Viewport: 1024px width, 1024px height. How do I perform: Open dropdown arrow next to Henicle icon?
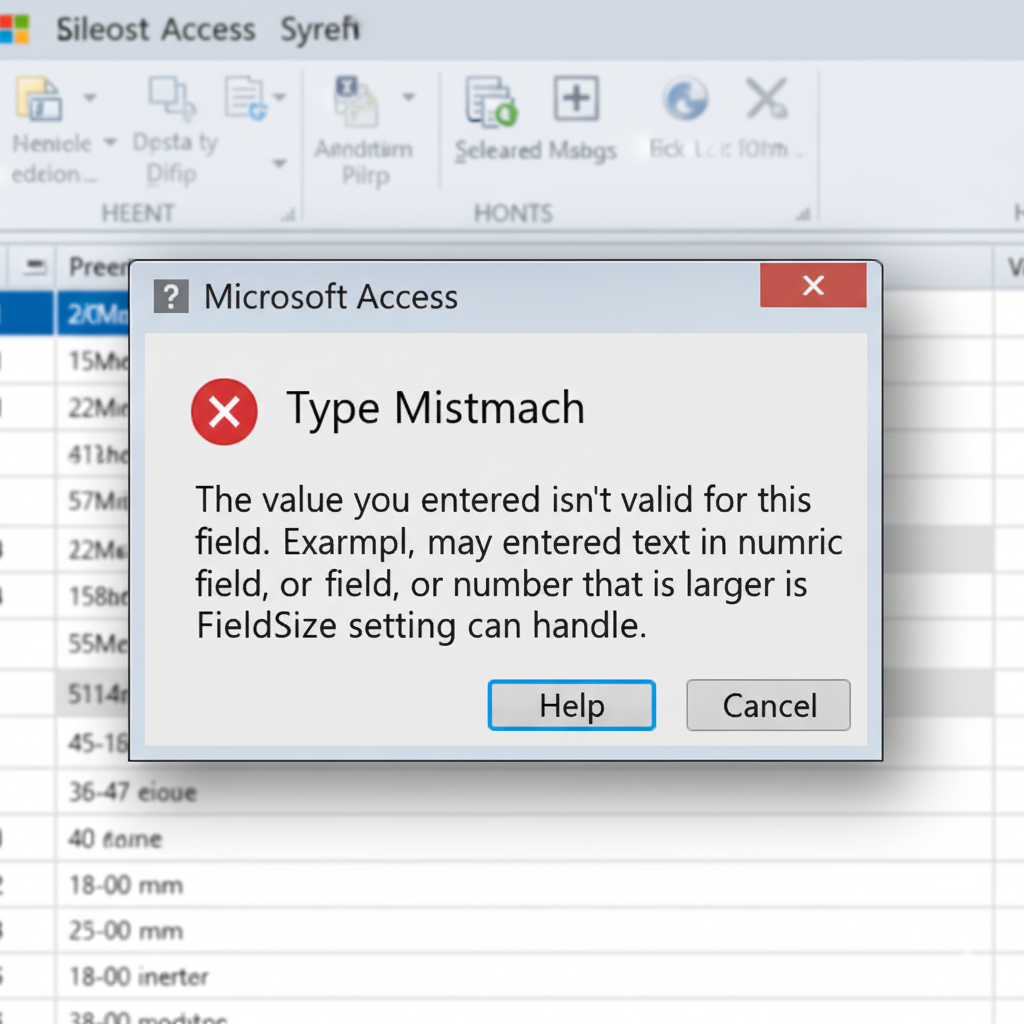89,98
